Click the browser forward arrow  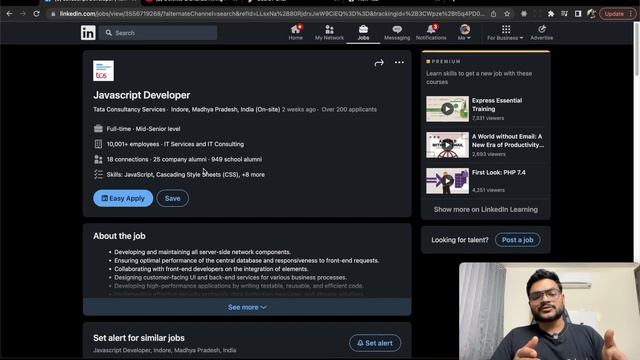click(x=23, y=14)
